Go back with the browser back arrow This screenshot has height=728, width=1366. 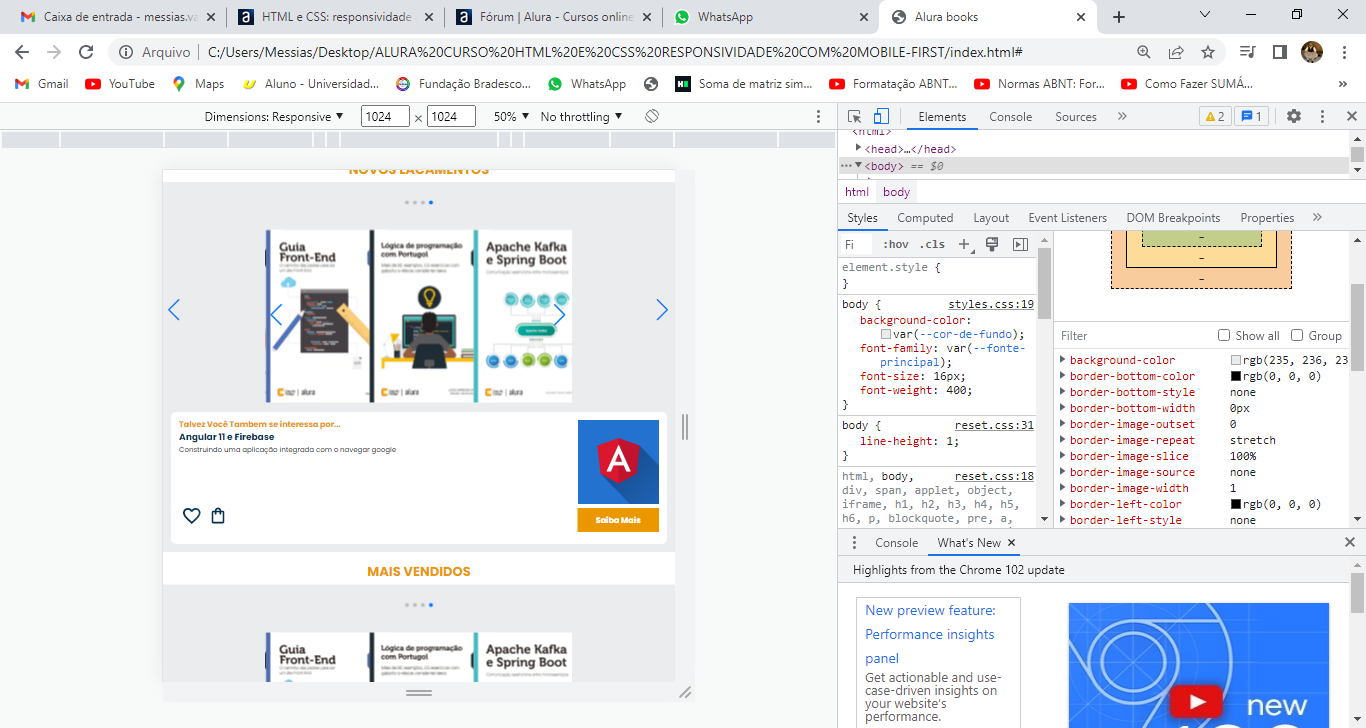click(x=22, y=52)
